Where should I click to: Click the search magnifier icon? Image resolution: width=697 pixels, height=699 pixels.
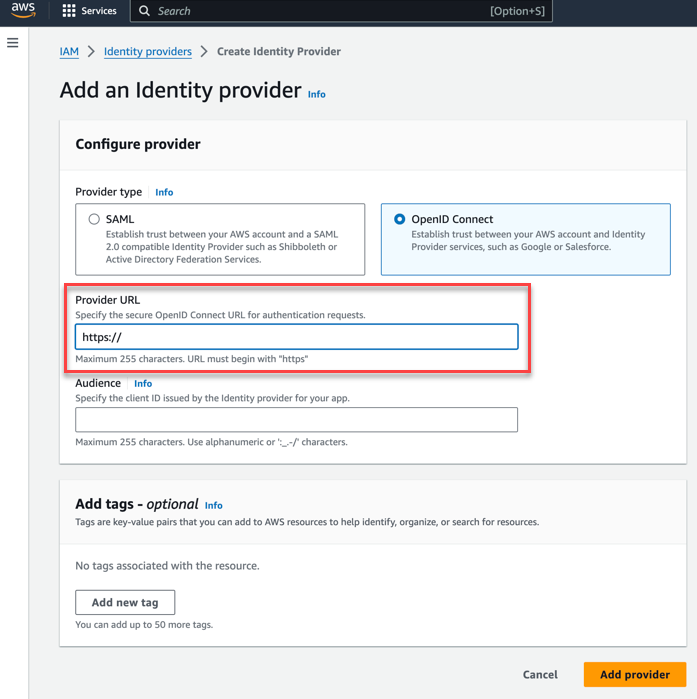pos(144,11)
